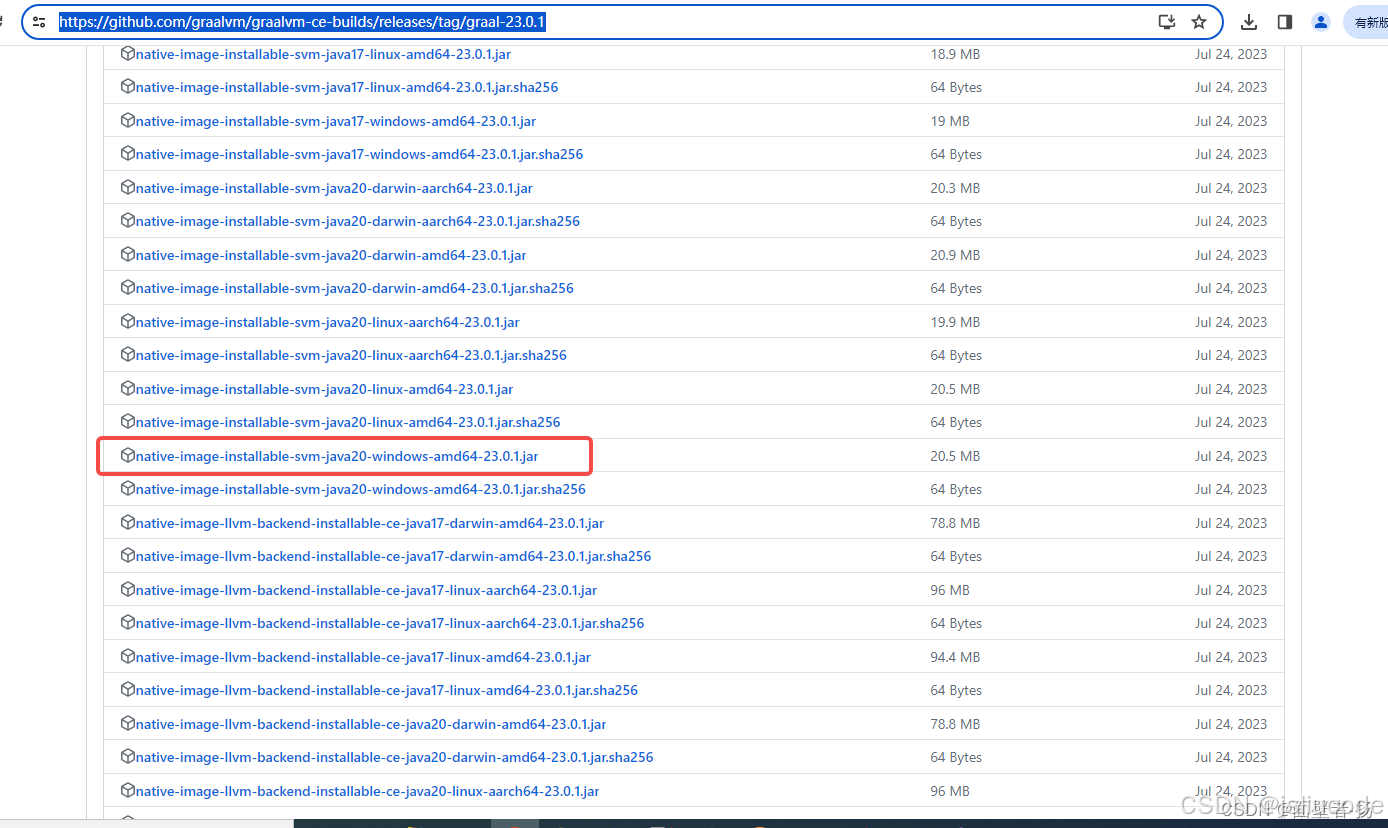Image resolution: width=1388 pixels, height=828 pixels.
Task: Open svm-java20-darwin-aarch64-23.0.1.jar link
Action: coord(334,188)
